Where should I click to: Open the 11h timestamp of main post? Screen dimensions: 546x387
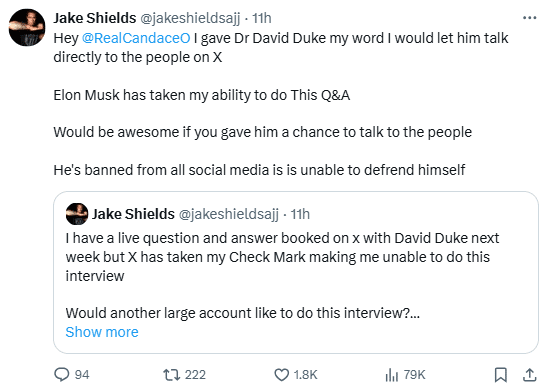(262, 18)
